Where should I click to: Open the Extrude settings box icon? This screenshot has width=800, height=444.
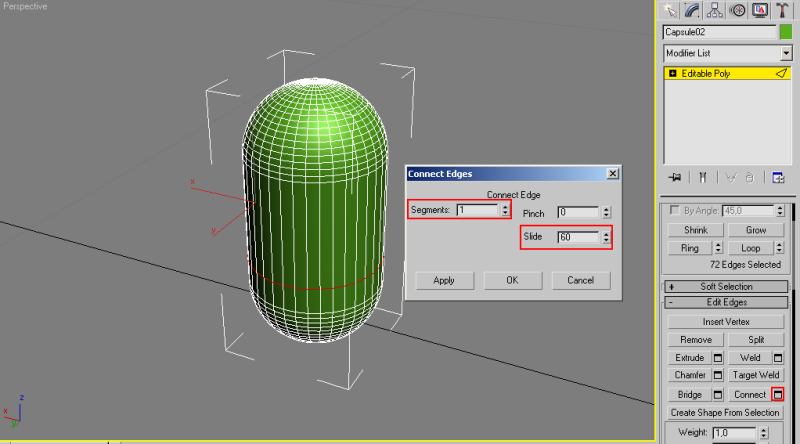718,358
